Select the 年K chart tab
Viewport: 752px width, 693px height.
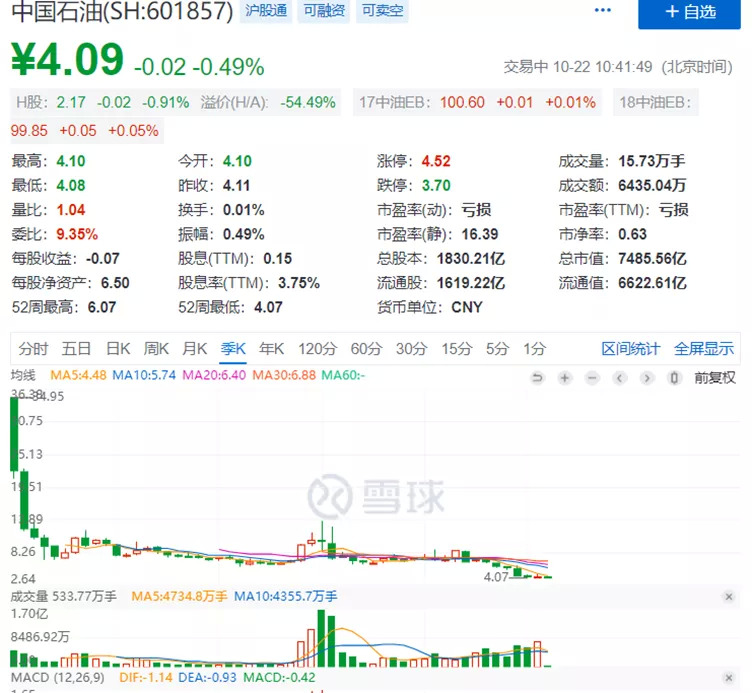coord(271,349)
